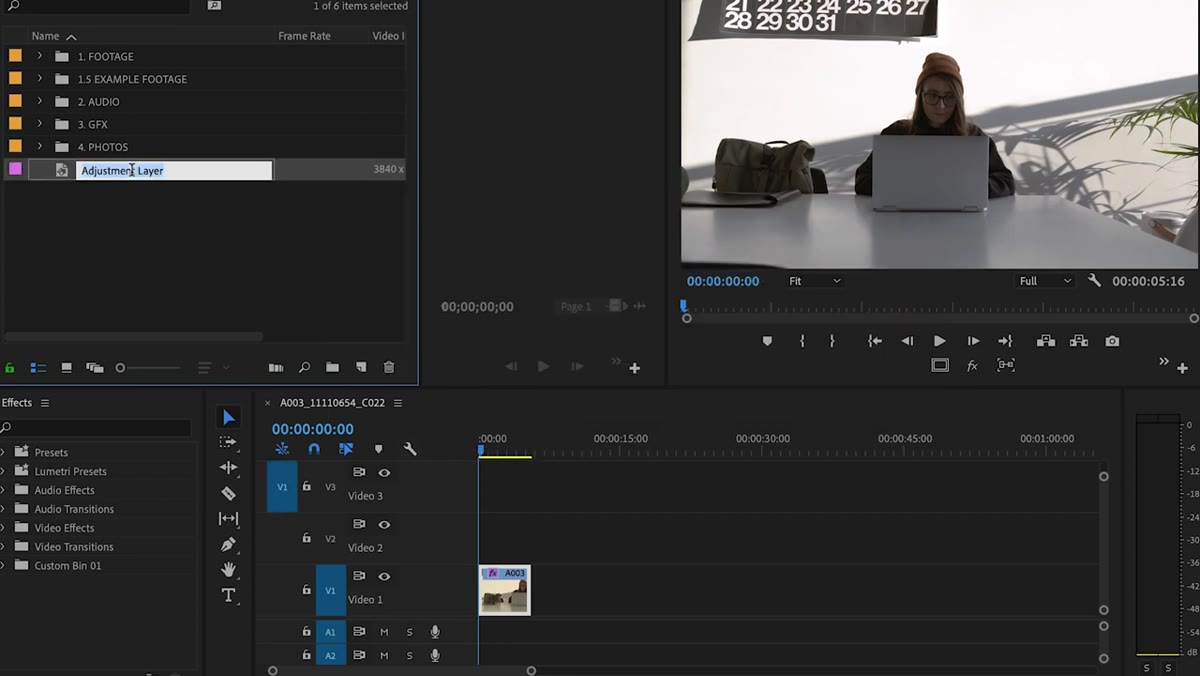The image size is (1200, 676).
Task: Open Program Monitor Button Editor plus
Action: pyautogui.click(x=1183, y=368)
